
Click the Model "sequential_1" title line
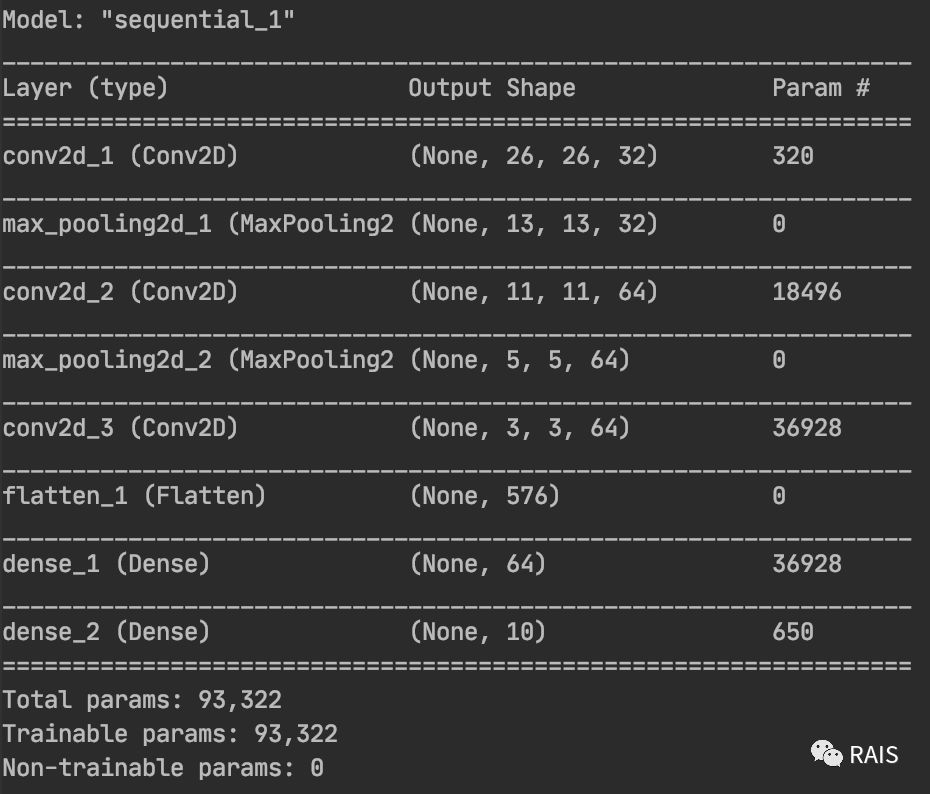tap(148, 20)
